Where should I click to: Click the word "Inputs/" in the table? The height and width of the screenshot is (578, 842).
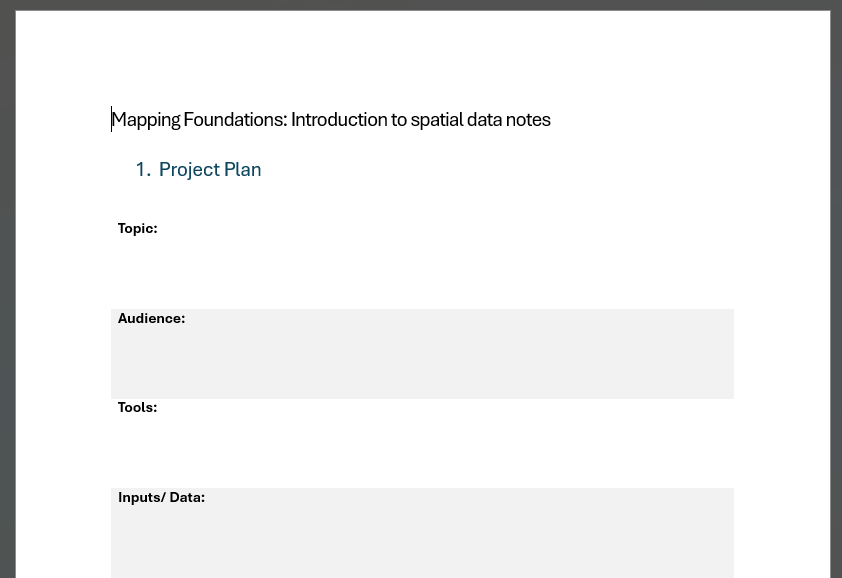pos(141,498)
